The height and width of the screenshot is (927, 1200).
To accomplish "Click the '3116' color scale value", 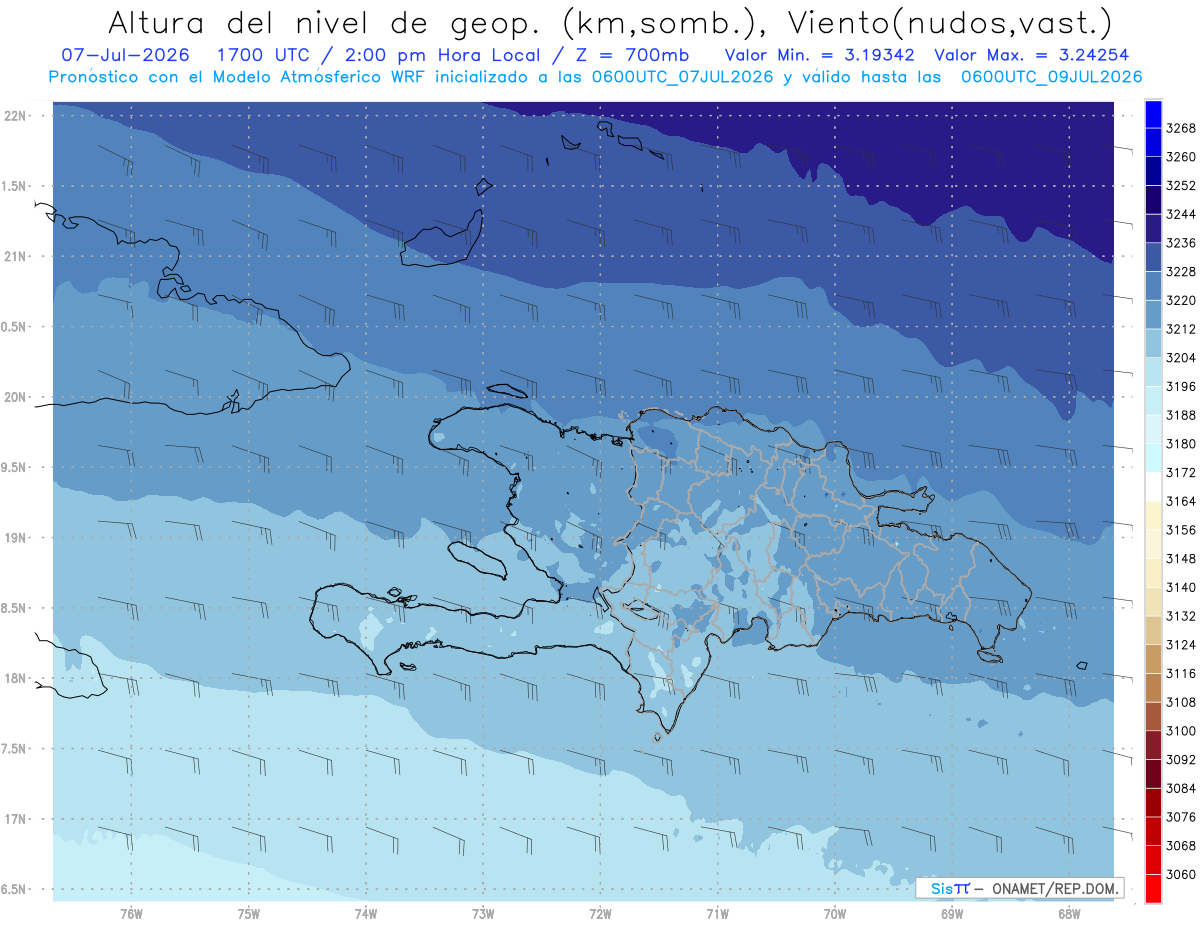I will click(1181, 674).
